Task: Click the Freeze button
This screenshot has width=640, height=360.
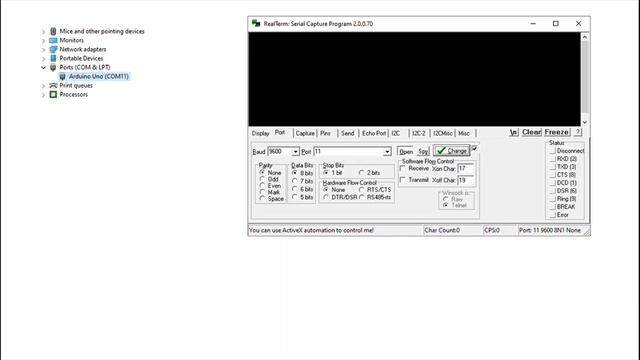Action: [x=557, y=132]
